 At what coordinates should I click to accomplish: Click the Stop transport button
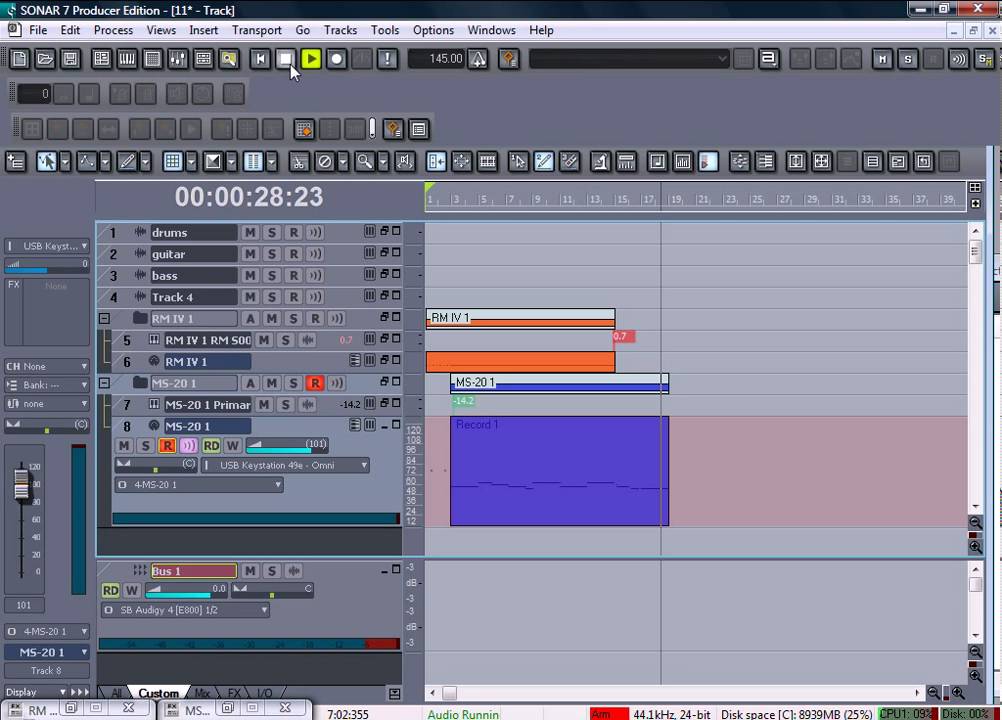(286, 59)
